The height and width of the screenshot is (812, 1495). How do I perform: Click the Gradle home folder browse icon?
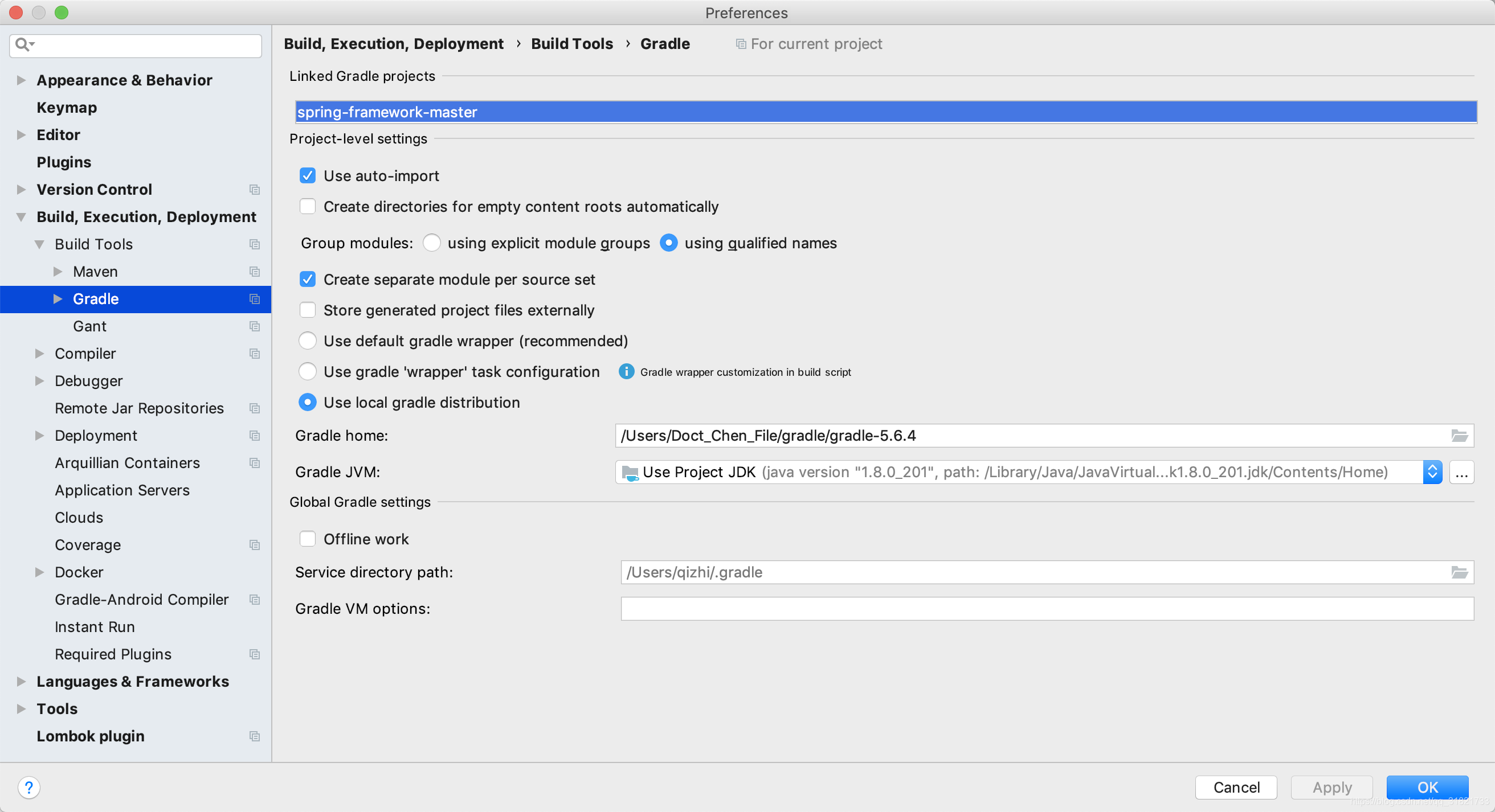[1460, 435]
